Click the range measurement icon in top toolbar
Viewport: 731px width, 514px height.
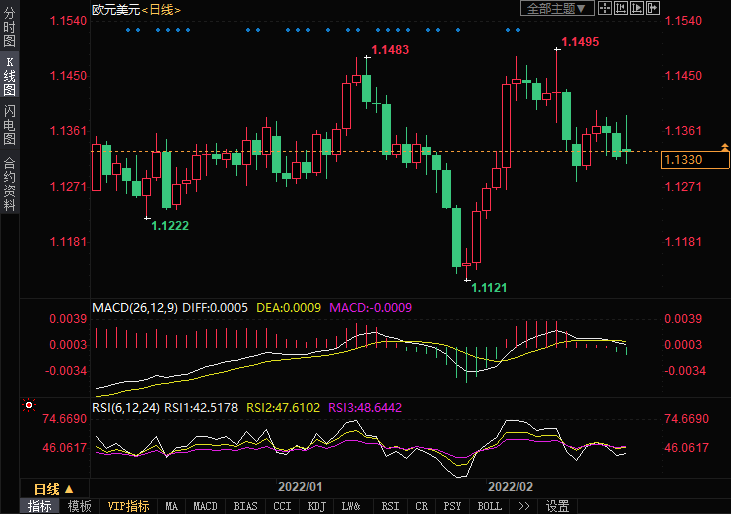(622, 8)
